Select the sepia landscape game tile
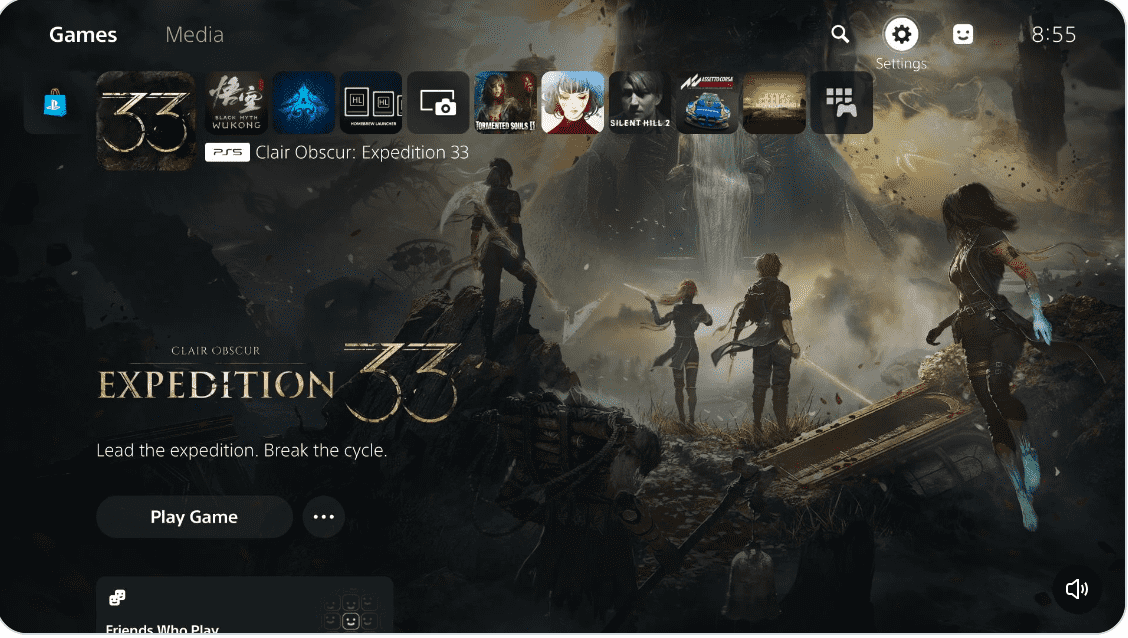Screen dimensions: 1128x638 point(775,102)
